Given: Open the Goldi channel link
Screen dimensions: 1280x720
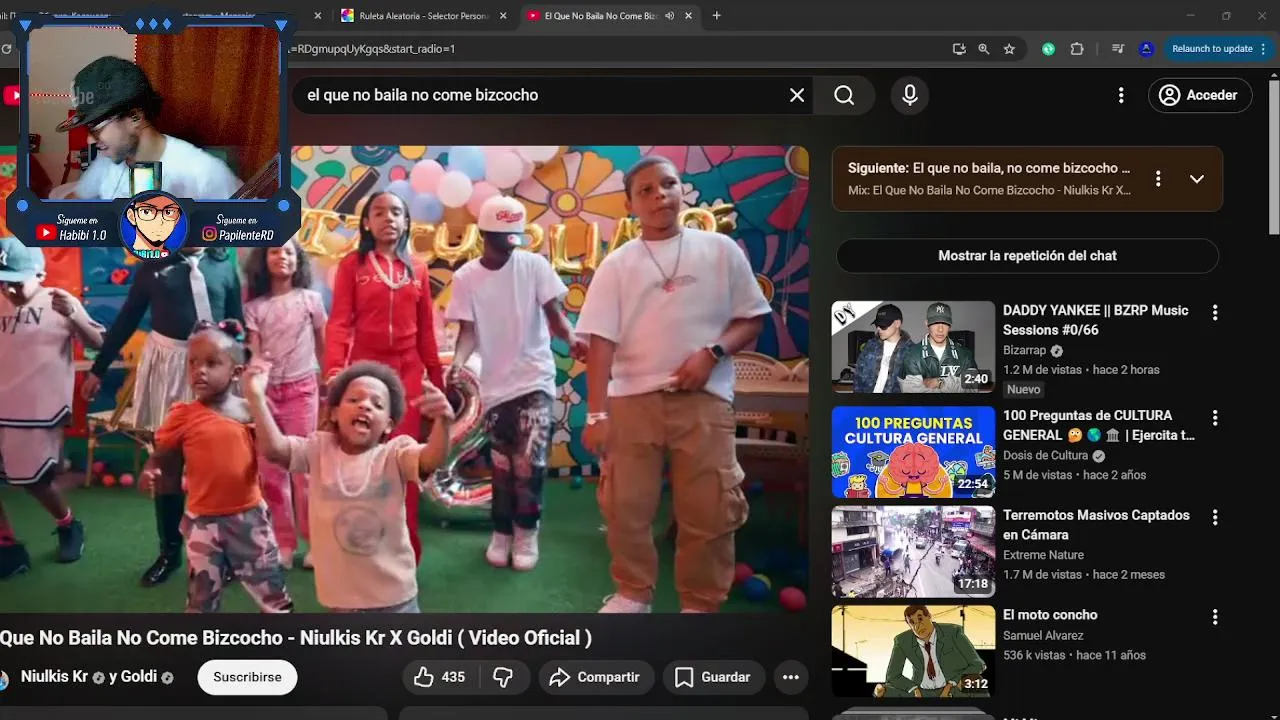Looking at the screenshot, I should tap(139, 677).
